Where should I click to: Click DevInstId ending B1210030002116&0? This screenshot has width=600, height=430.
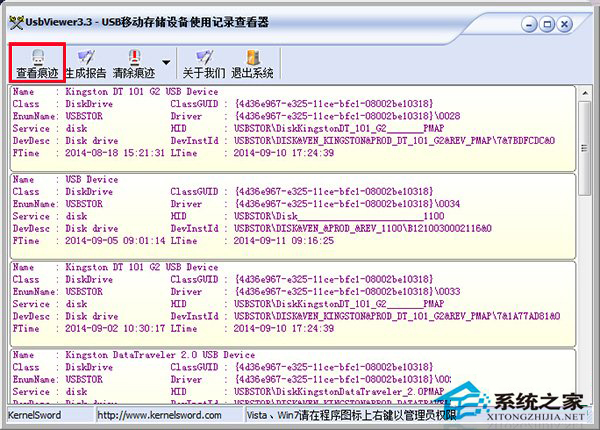pos(363,228)
